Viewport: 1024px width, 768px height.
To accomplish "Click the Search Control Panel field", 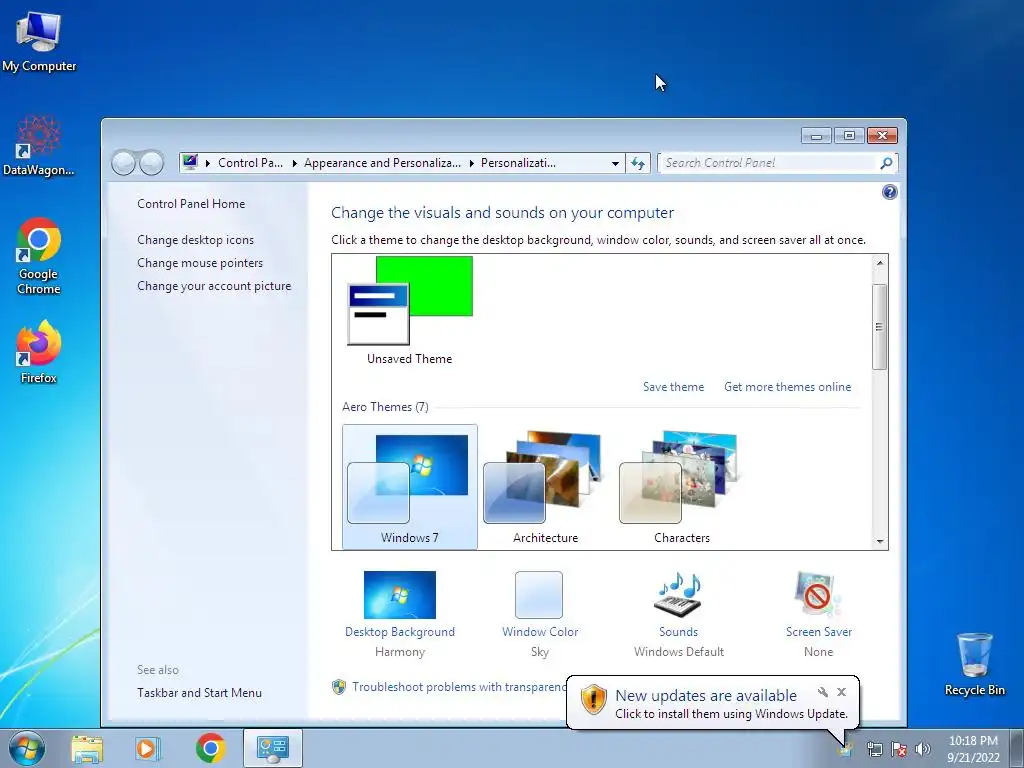I will point(768,163).
